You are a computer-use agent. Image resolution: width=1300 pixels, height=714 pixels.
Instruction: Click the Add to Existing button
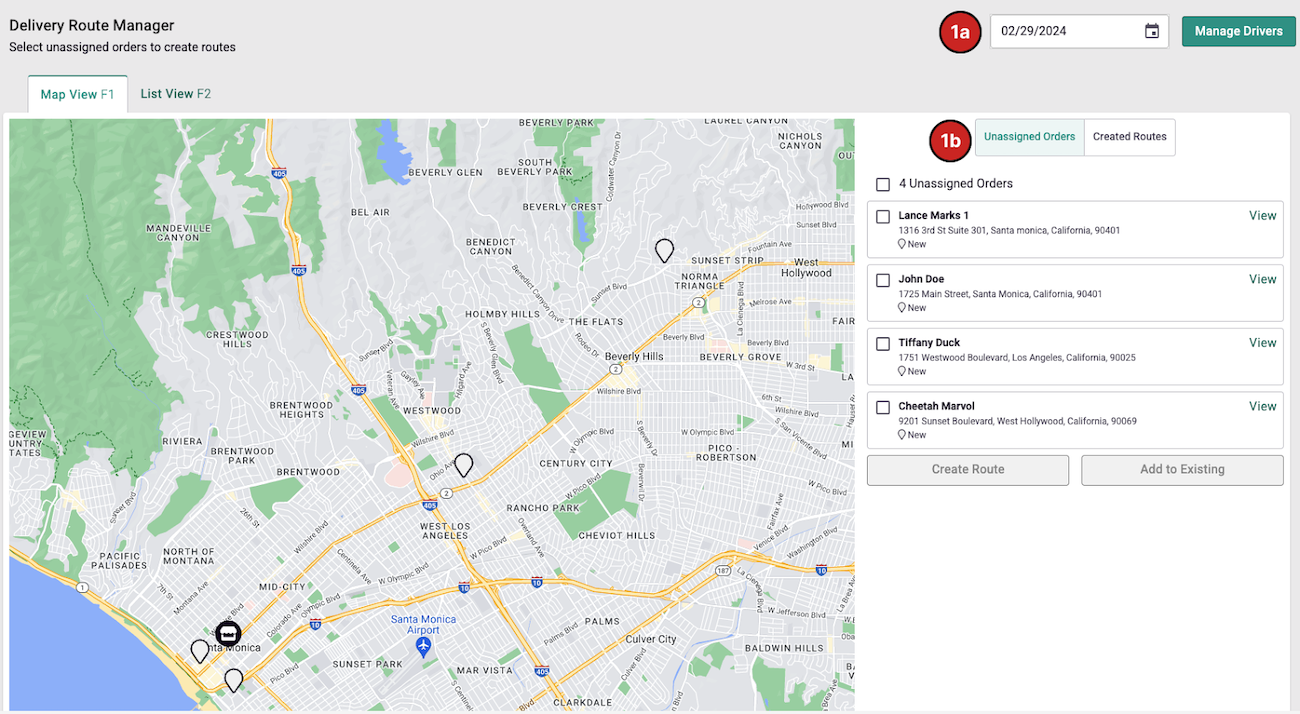[x=1182, y=470]
